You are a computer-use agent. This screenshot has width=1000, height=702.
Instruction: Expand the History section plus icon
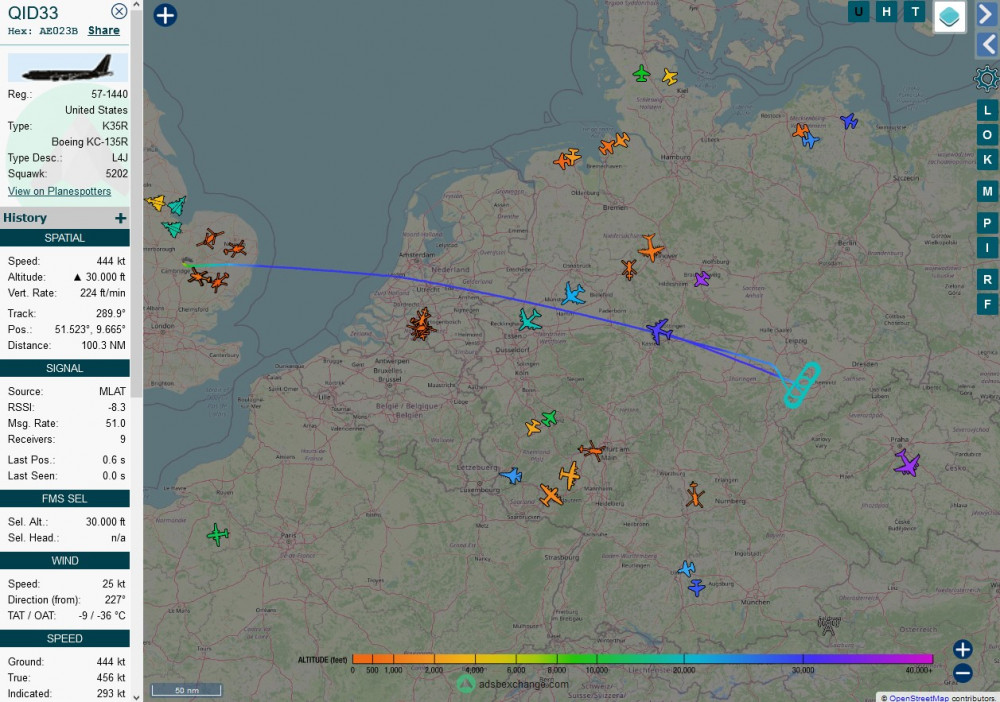(x=121, y=218)
